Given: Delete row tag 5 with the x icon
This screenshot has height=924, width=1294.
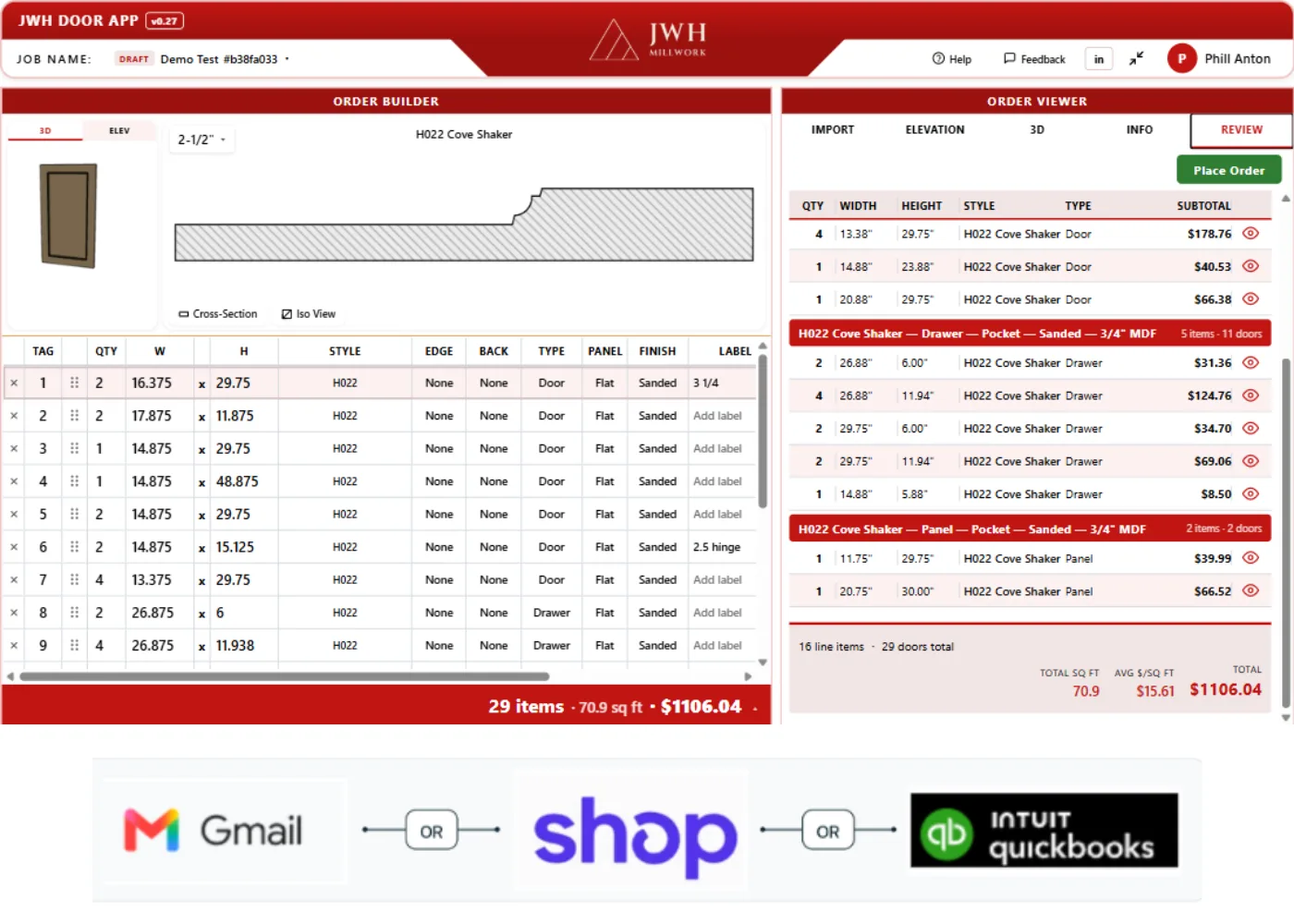Looking at the screenshot, I should pyautogui.click(x=14, y=515).
